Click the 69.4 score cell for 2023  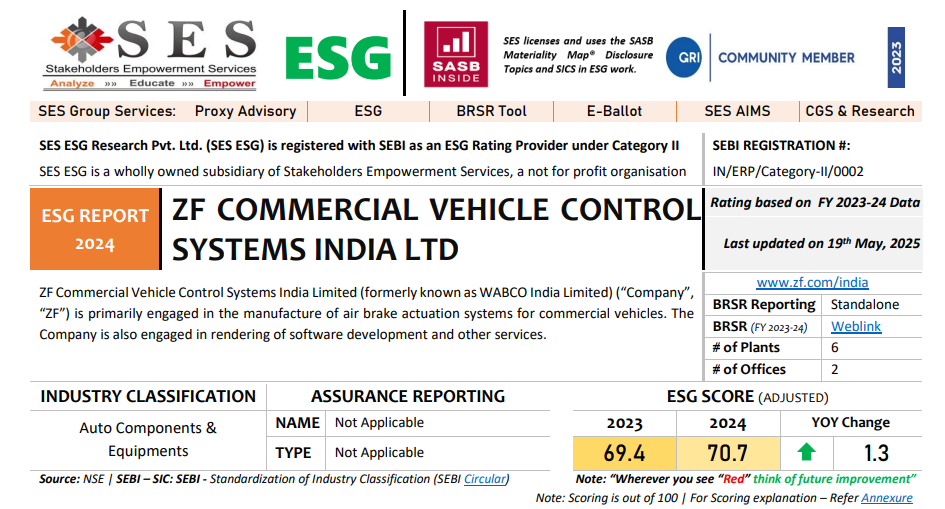click(624, 453)
